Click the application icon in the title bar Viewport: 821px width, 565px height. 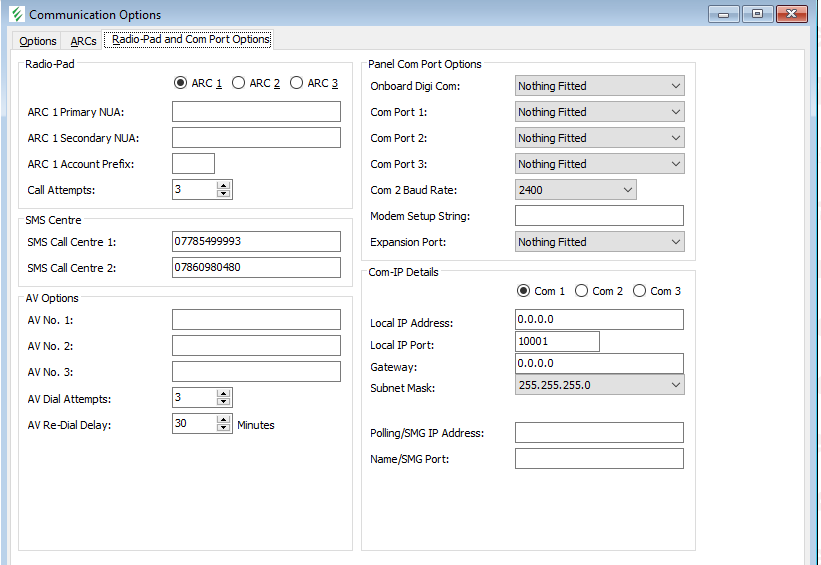[15, 15]
